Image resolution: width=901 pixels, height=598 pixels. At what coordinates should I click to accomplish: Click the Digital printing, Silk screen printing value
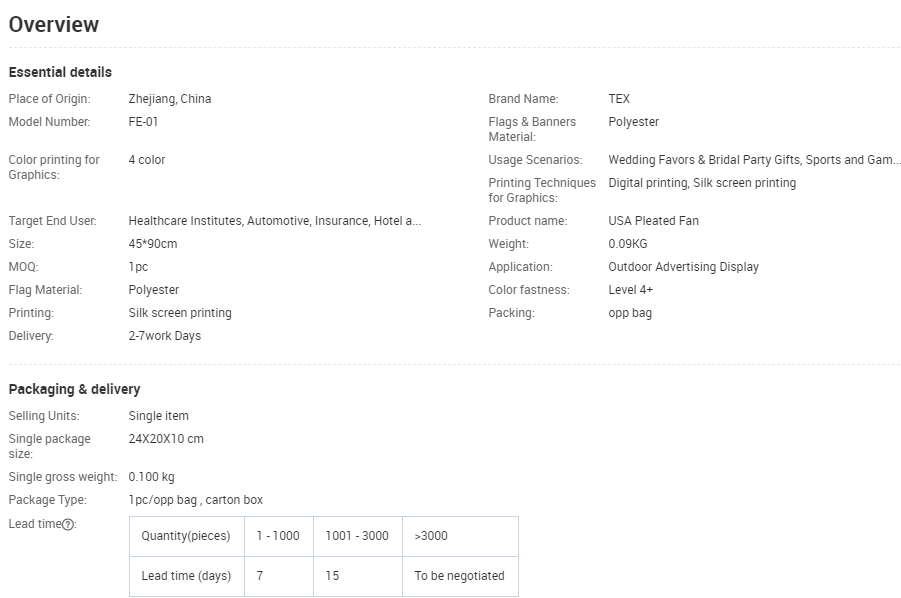tap(702, 183)
